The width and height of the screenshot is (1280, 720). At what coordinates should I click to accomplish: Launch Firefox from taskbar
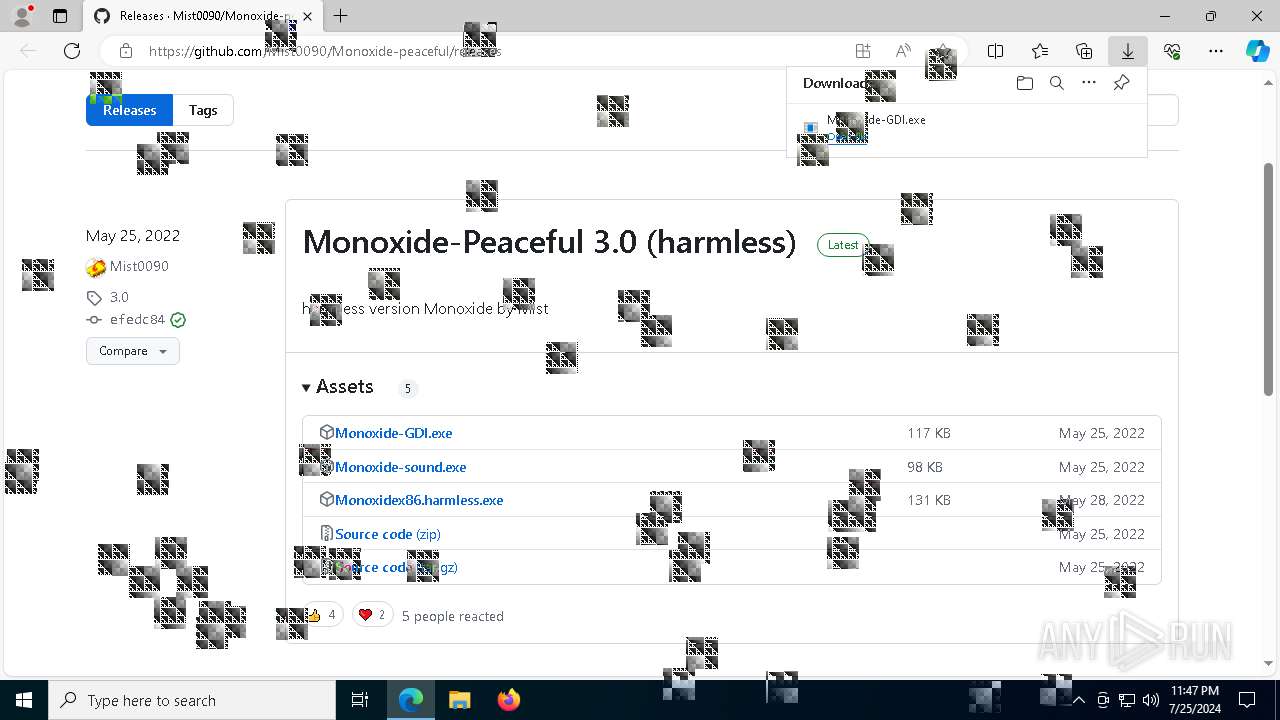508,700
